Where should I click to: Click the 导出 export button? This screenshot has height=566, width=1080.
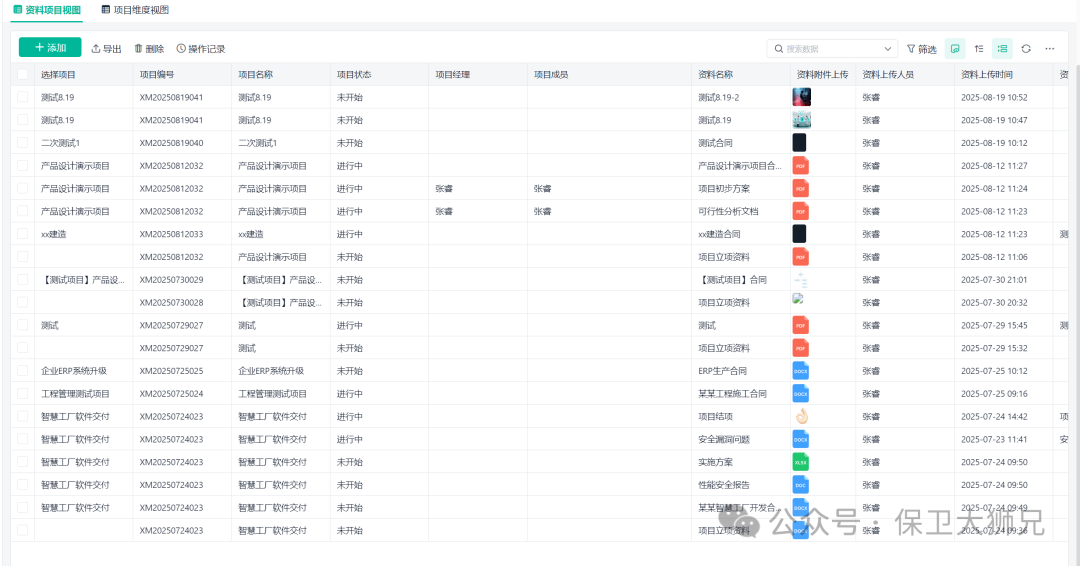(x=106, y=48)
